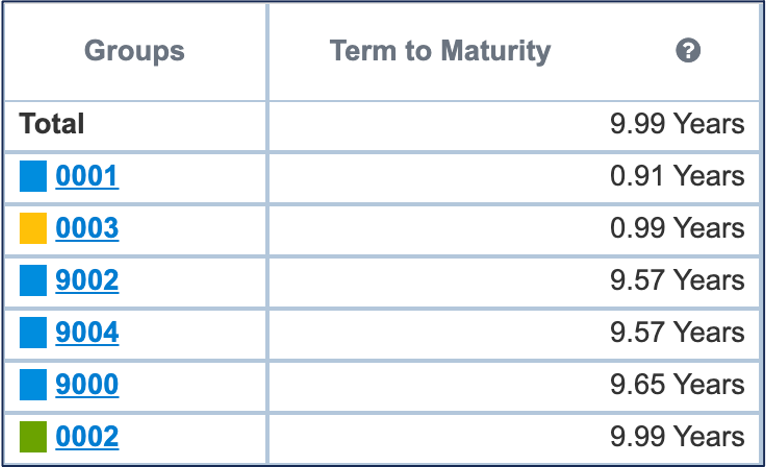
Task: Open group 9002 link
Action: pos(87,281)
